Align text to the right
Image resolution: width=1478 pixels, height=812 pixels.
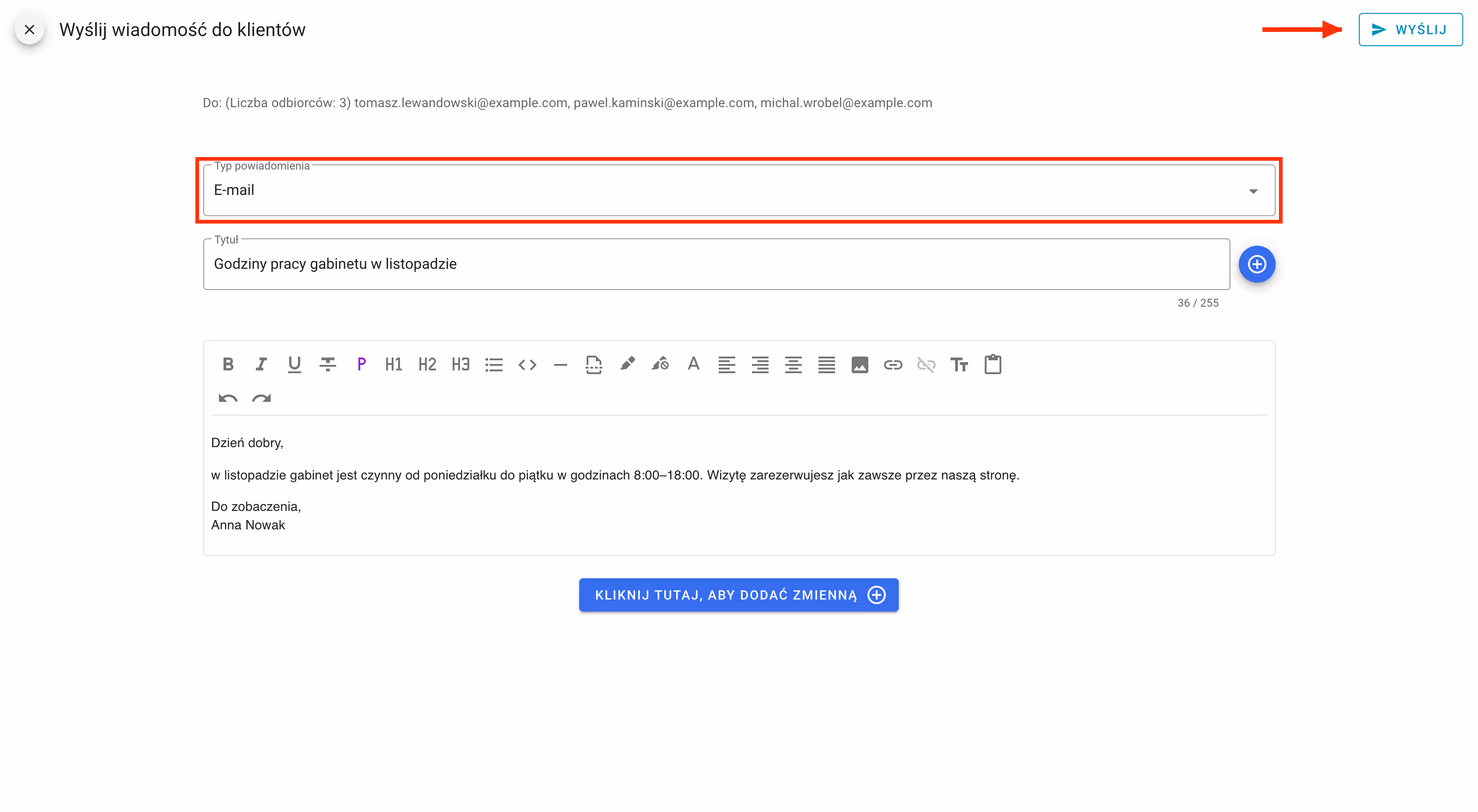(760, 365)
